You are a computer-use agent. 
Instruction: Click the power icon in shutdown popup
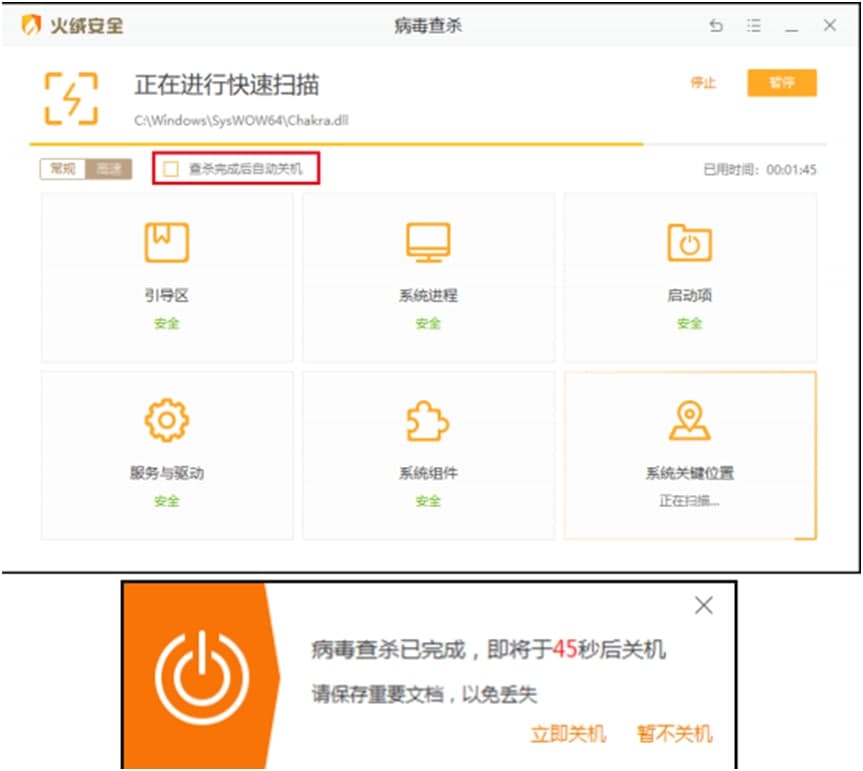202,677
